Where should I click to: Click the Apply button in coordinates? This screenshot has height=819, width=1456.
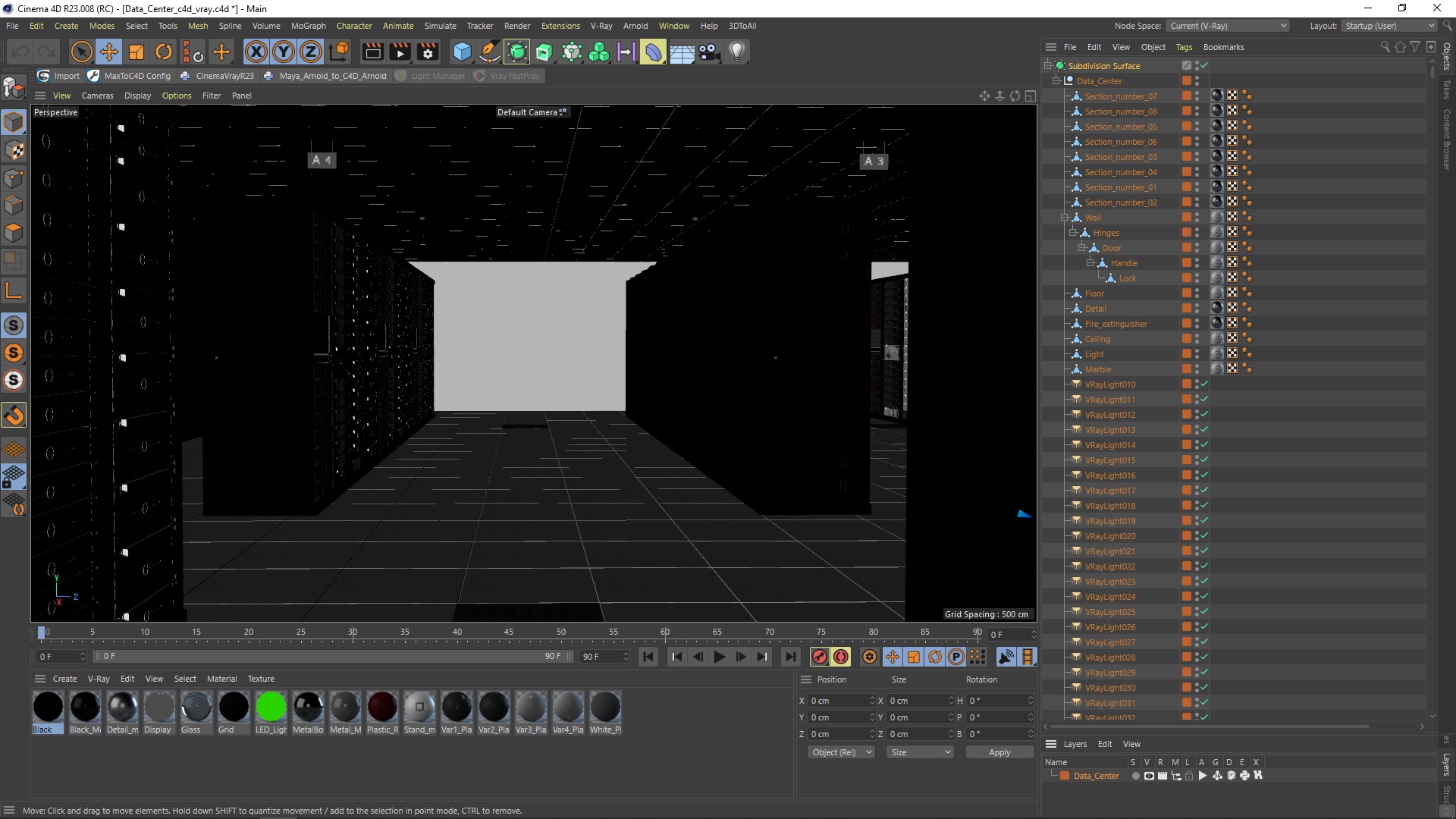[x=998, y=751]
